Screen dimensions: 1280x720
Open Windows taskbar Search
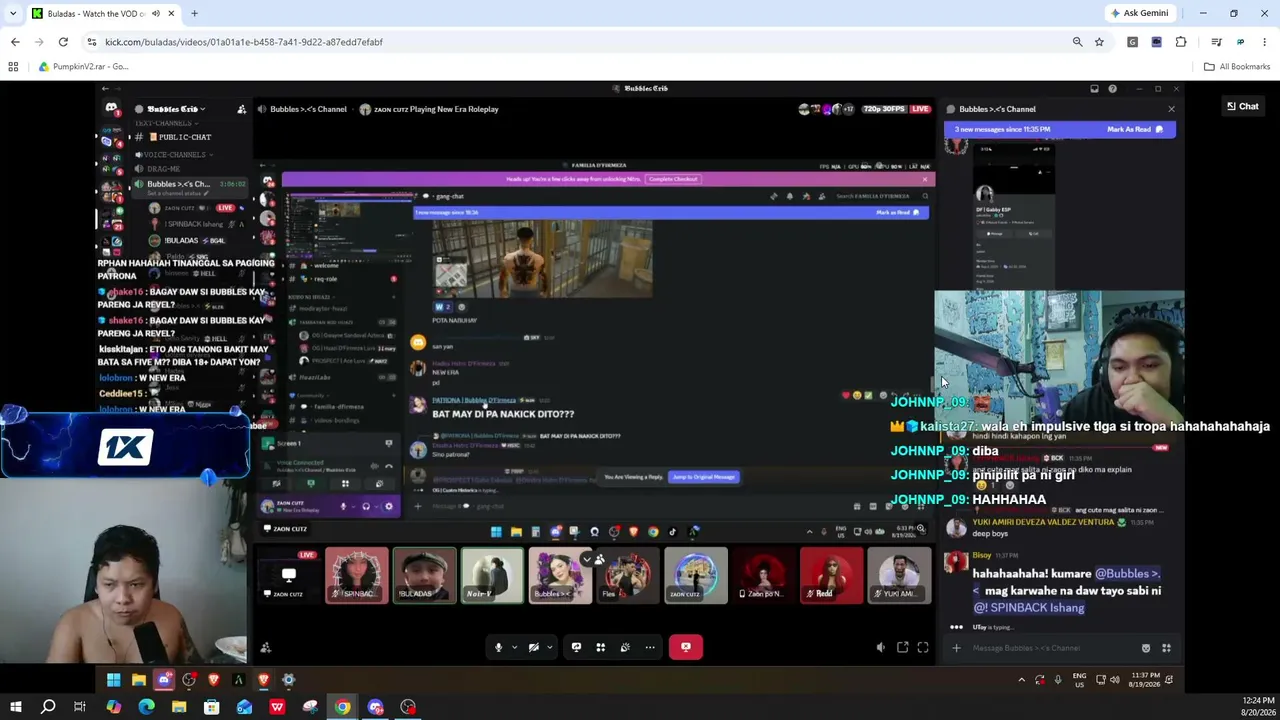(x=47, y=707)
